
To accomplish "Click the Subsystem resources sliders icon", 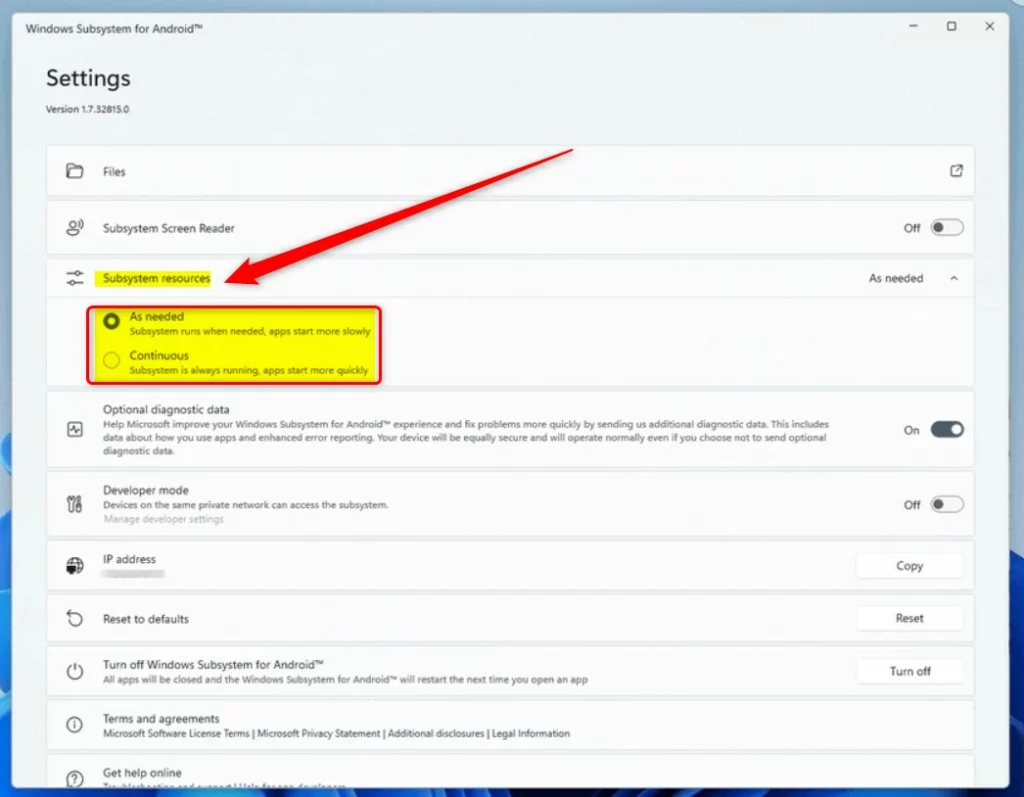I will 75,278.
